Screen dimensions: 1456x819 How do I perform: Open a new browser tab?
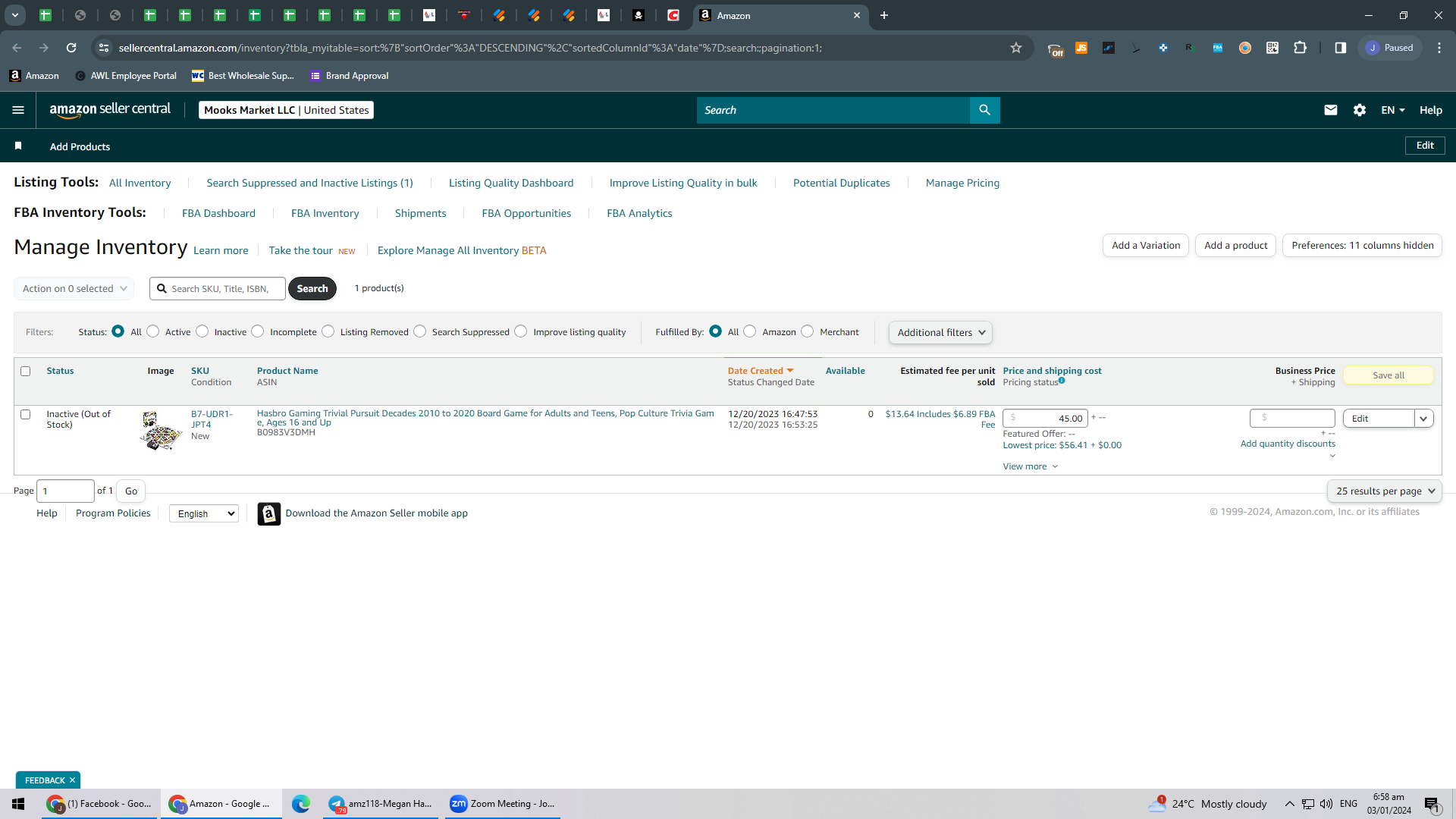883,15
